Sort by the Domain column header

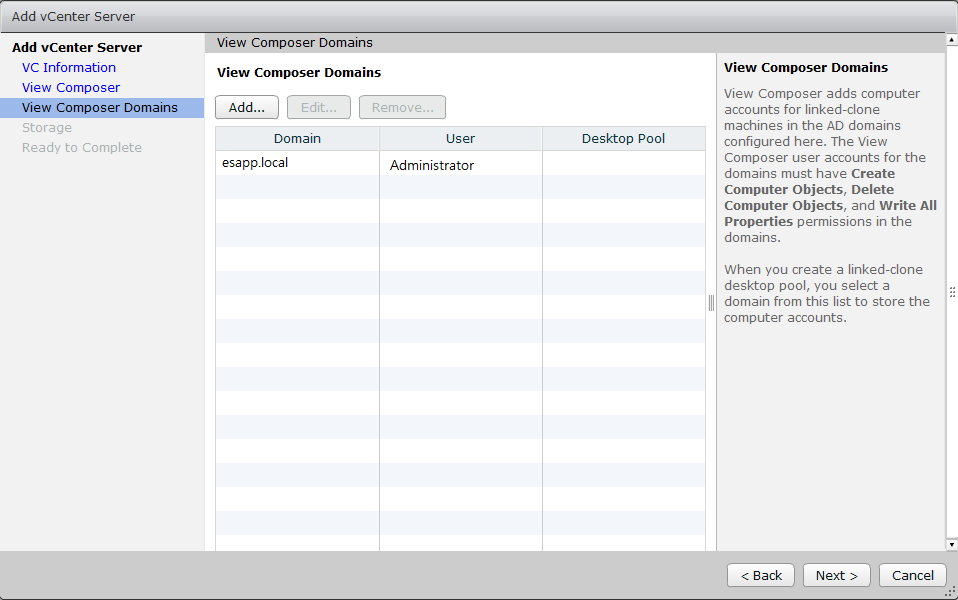click(x=298, y=139)
